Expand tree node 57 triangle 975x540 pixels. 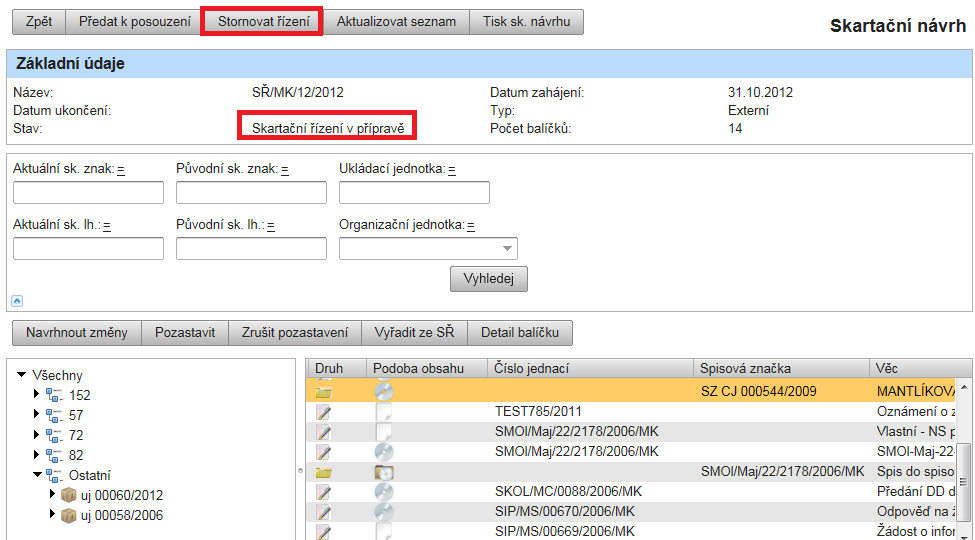pyautogui.click(x=37, y=414)
